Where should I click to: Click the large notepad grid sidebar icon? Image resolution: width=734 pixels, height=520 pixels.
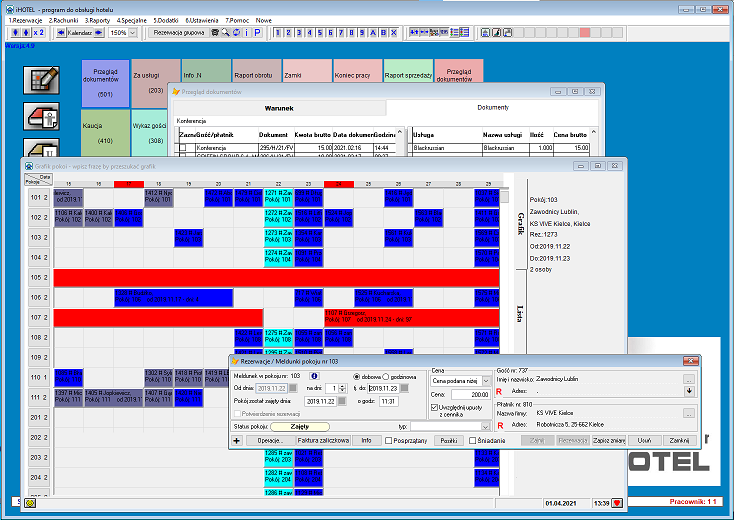point(41,80)
